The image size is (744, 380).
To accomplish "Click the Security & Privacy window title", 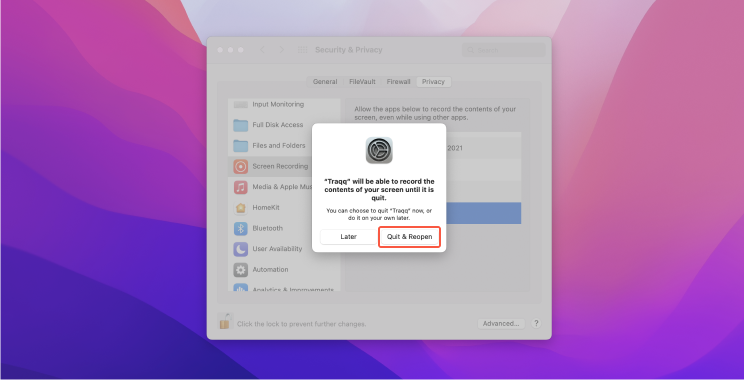I will 349,50.
